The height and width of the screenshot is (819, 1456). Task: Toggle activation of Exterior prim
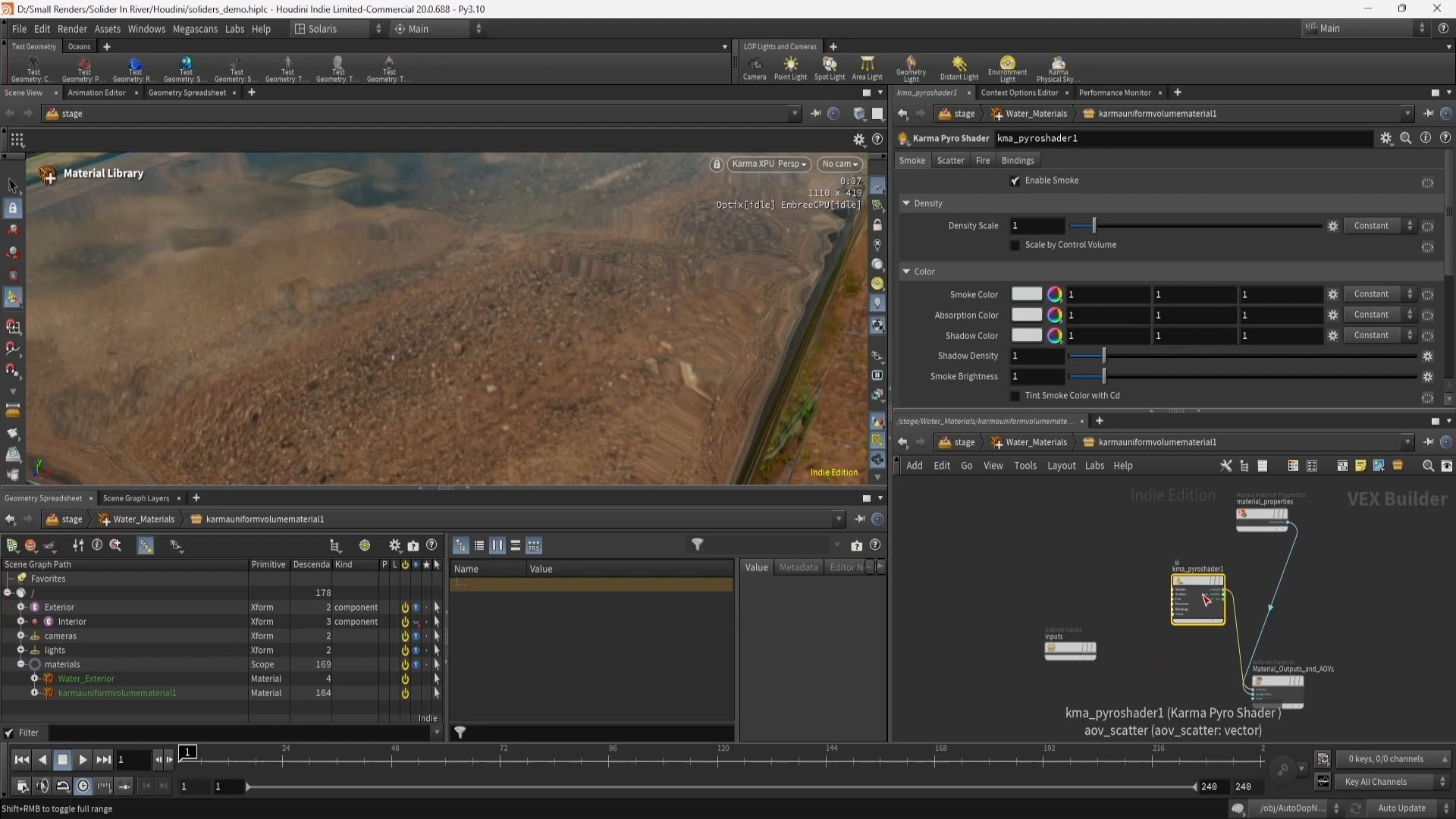pos(405,607)
